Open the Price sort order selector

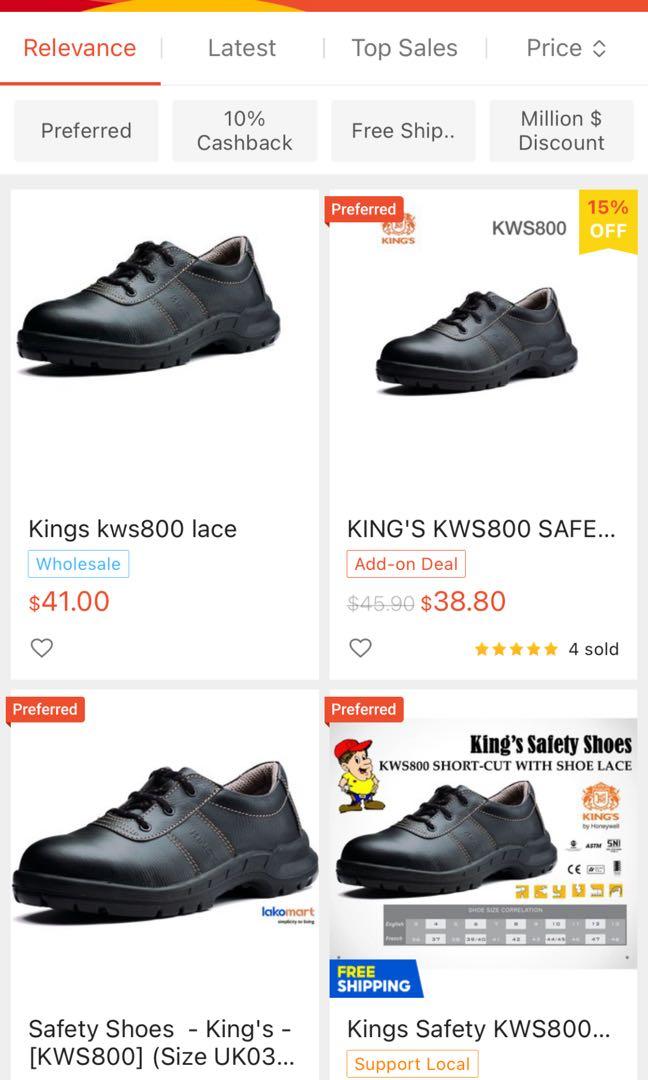pos(567,47)
